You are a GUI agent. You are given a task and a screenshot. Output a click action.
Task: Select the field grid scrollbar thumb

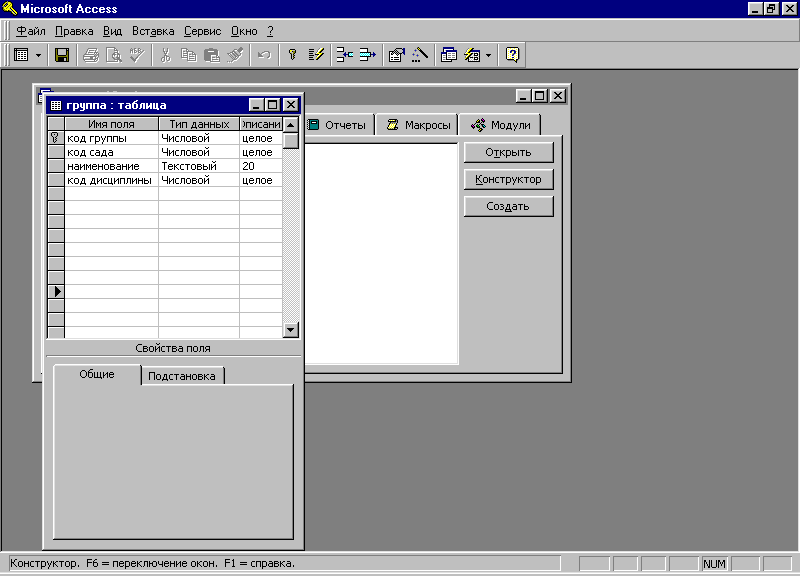pyautogui.click(x=290, y=140)
